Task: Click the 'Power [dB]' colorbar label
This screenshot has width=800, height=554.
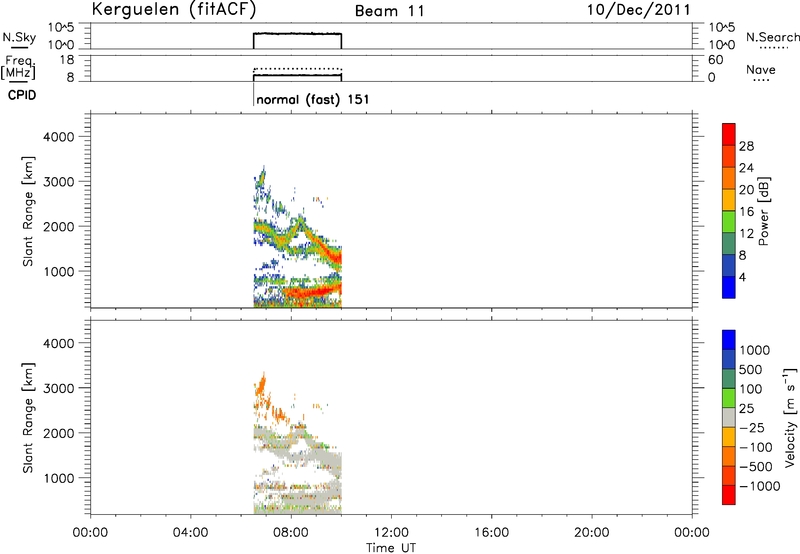Action: pos(763,211)
